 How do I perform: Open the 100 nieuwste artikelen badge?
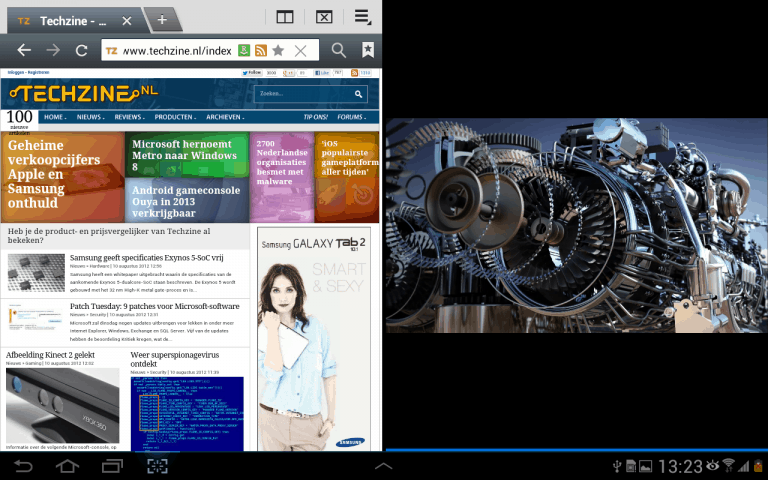pos(20,121)
